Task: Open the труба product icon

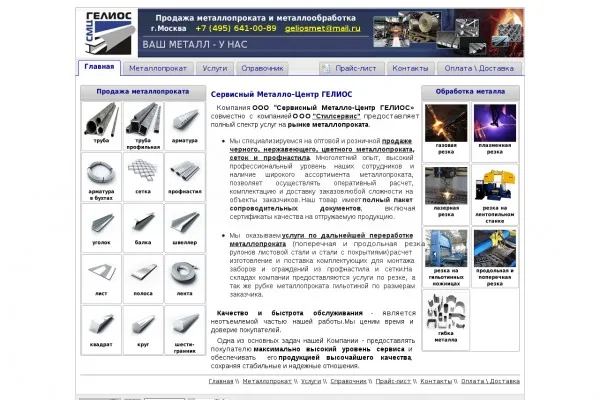Action: 101,119
